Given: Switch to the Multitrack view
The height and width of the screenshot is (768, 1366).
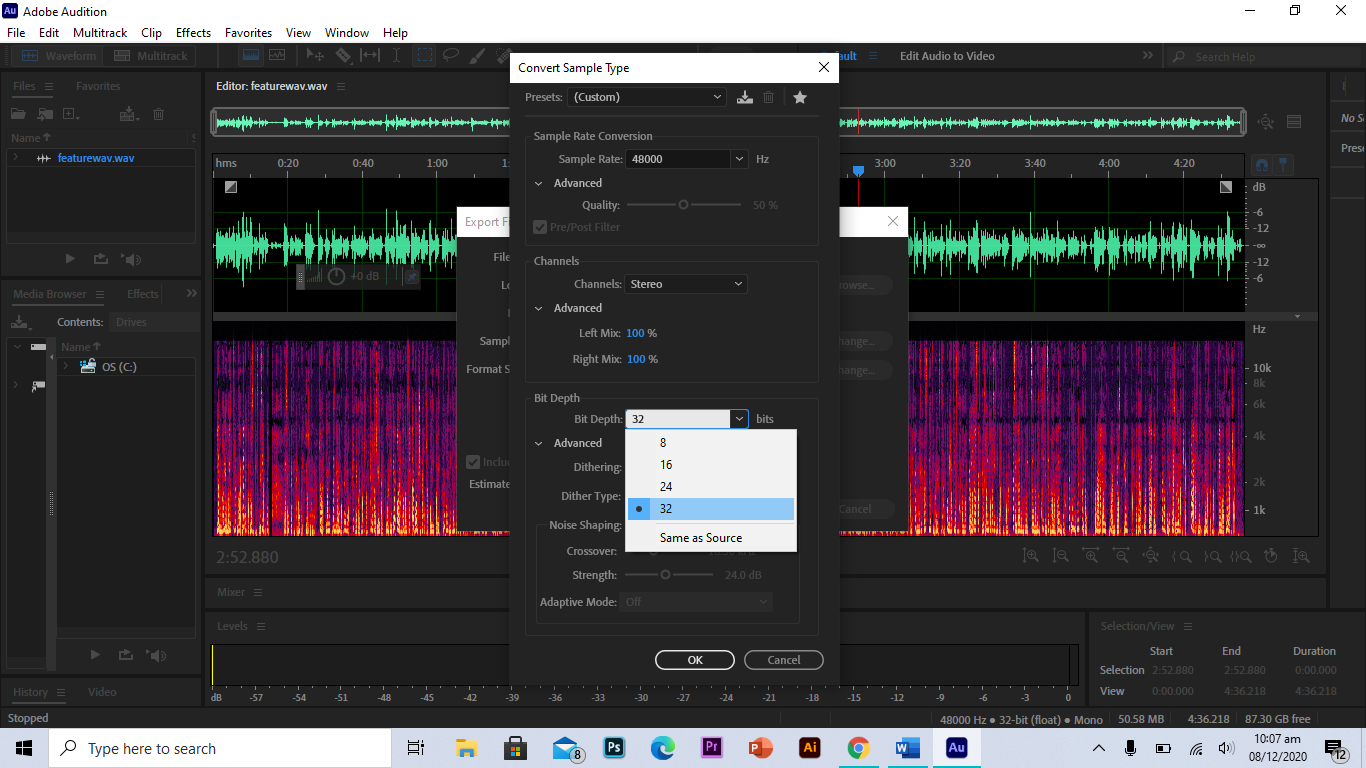Looking at the screenshot, I should [x=150, y=55].
